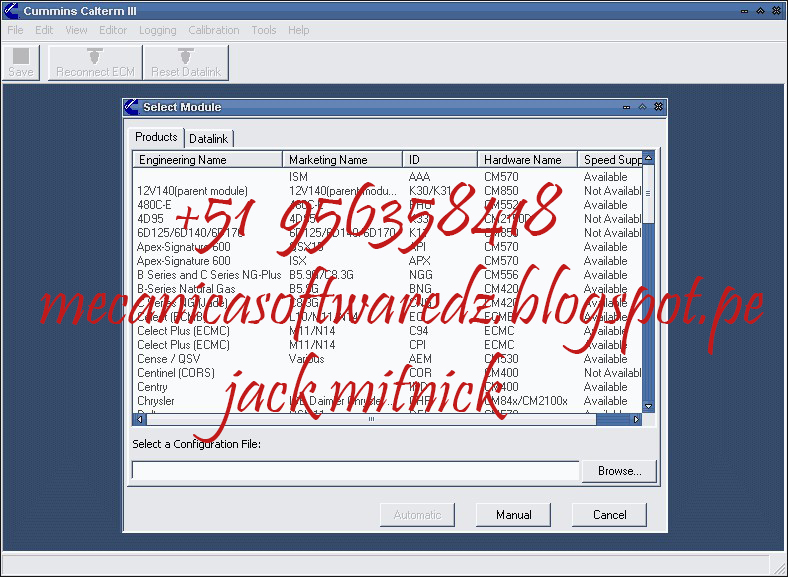Click the Manual button

pos(513,515)
